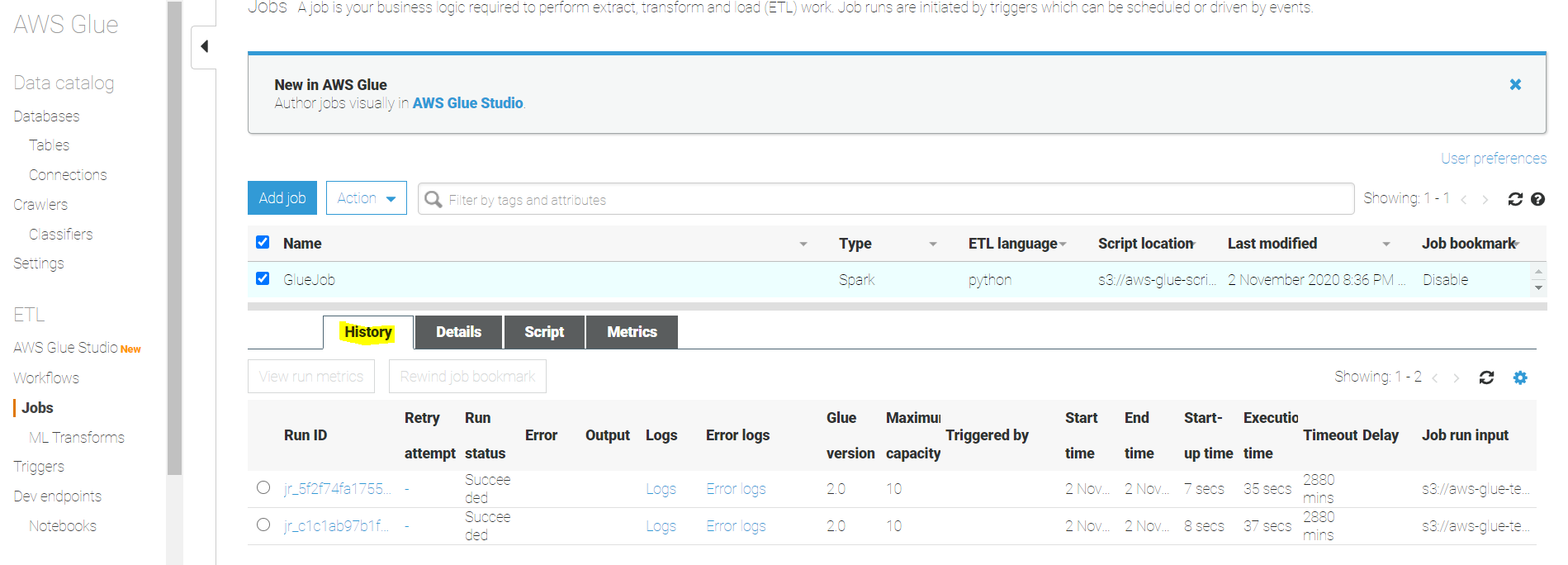Select the GlueJob name cell

point(309,280)
